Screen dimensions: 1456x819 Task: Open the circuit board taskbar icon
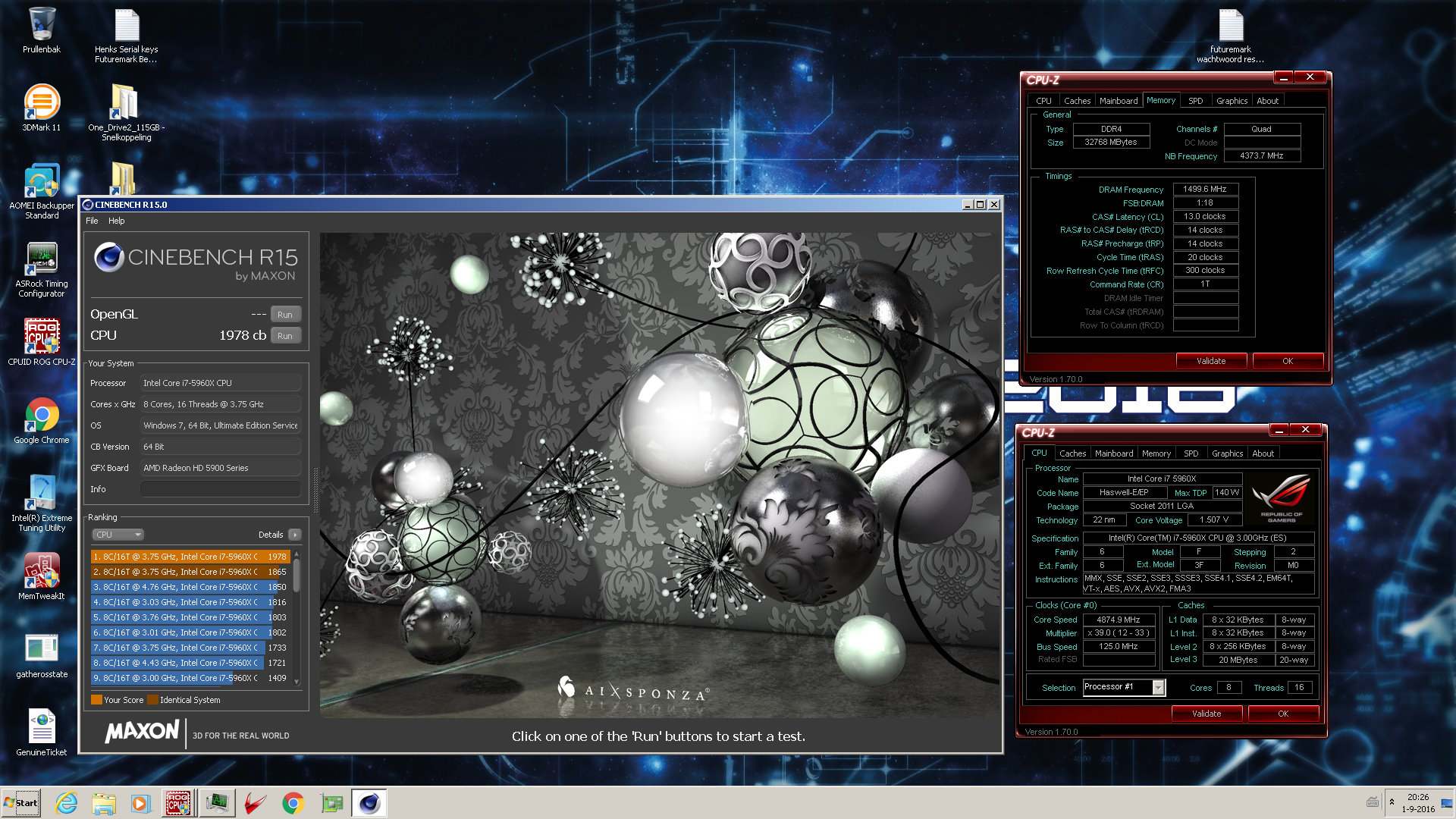pyautogui.click(x=331, y=803)
